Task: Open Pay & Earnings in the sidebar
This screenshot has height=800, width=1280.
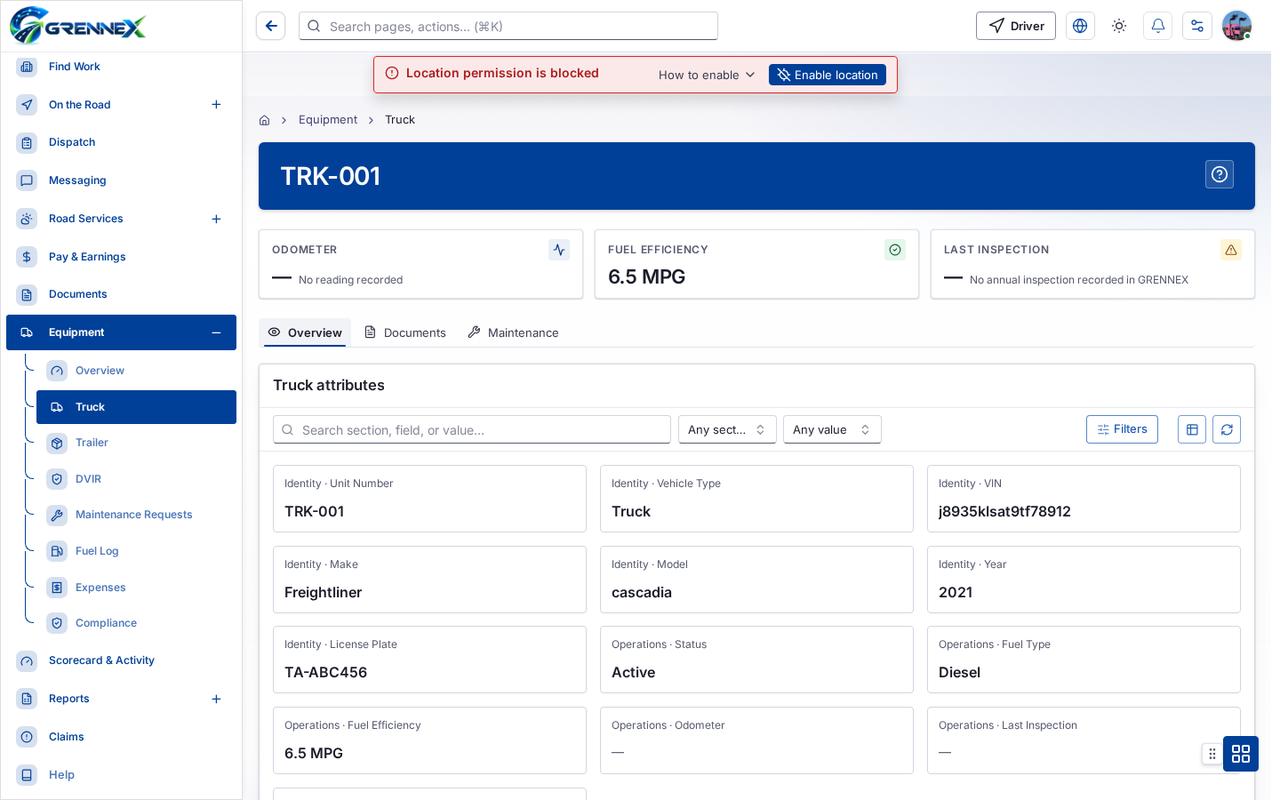Action: click(121, 256)
